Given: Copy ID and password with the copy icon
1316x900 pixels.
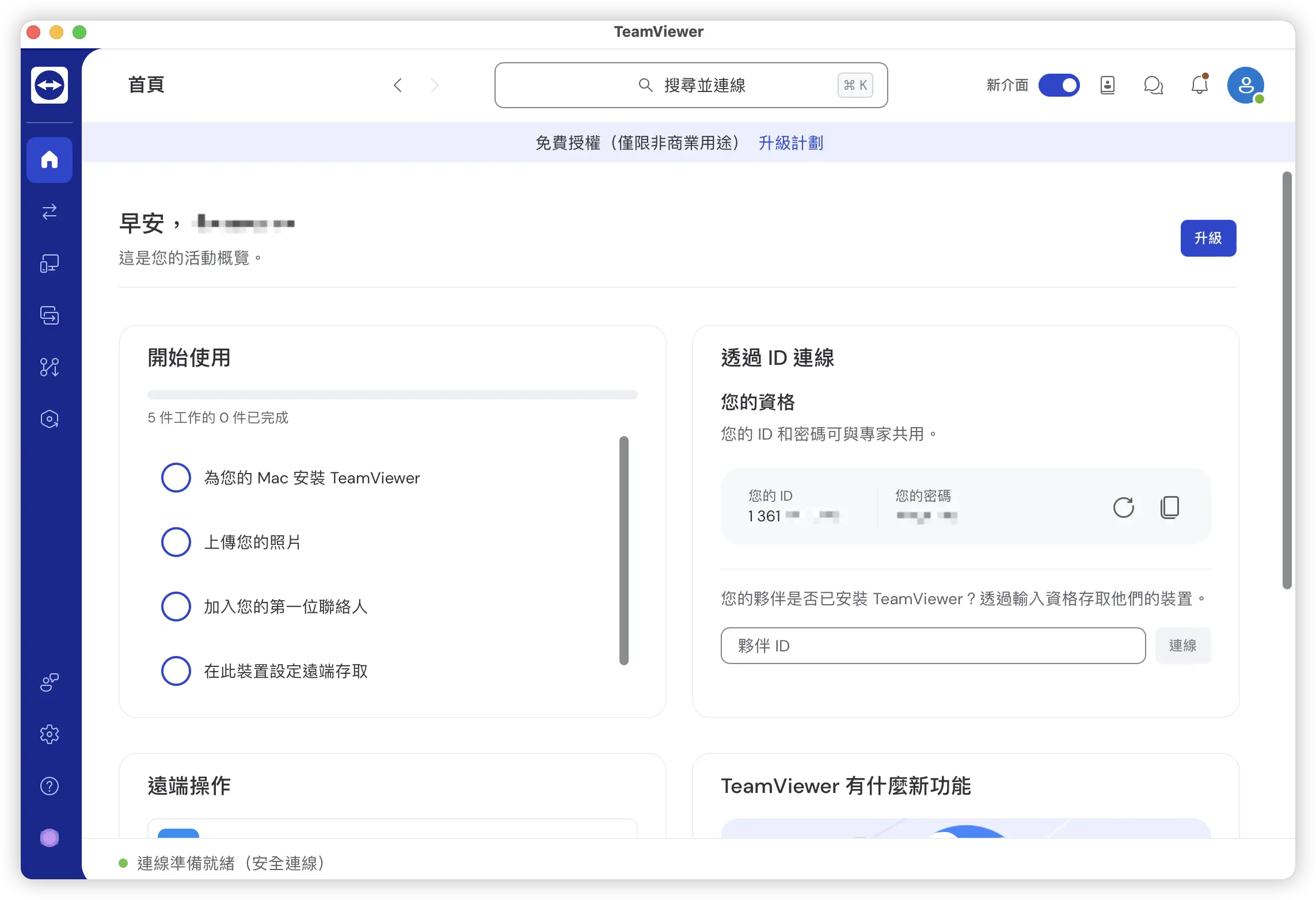Looking at the screenshot, I should (1170, 507).
